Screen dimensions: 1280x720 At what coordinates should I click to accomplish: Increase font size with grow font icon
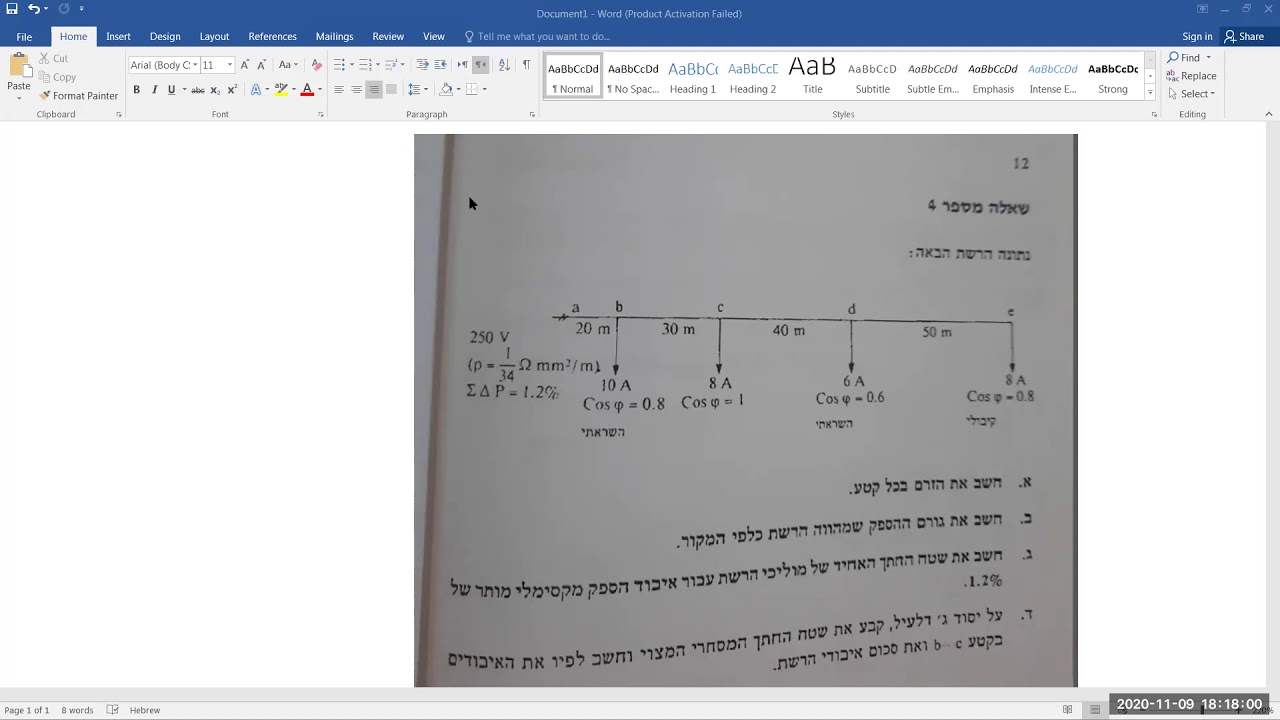pyautogui.click(x=245, y=65)
